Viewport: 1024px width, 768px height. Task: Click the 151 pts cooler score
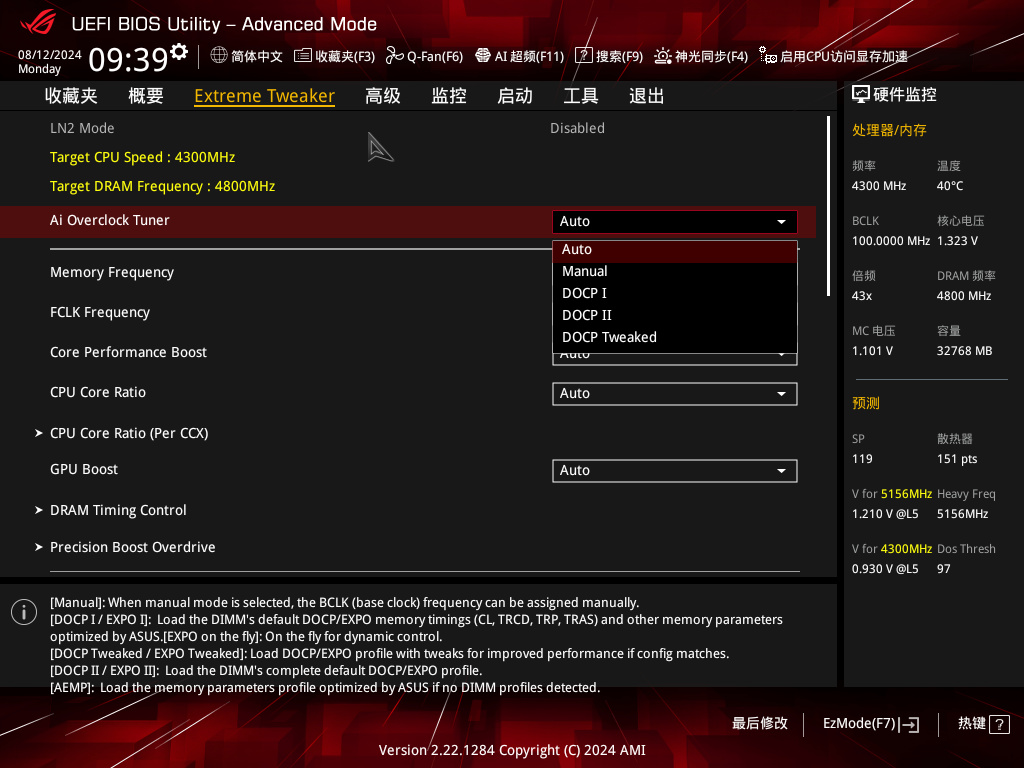[x=957, y=459]
